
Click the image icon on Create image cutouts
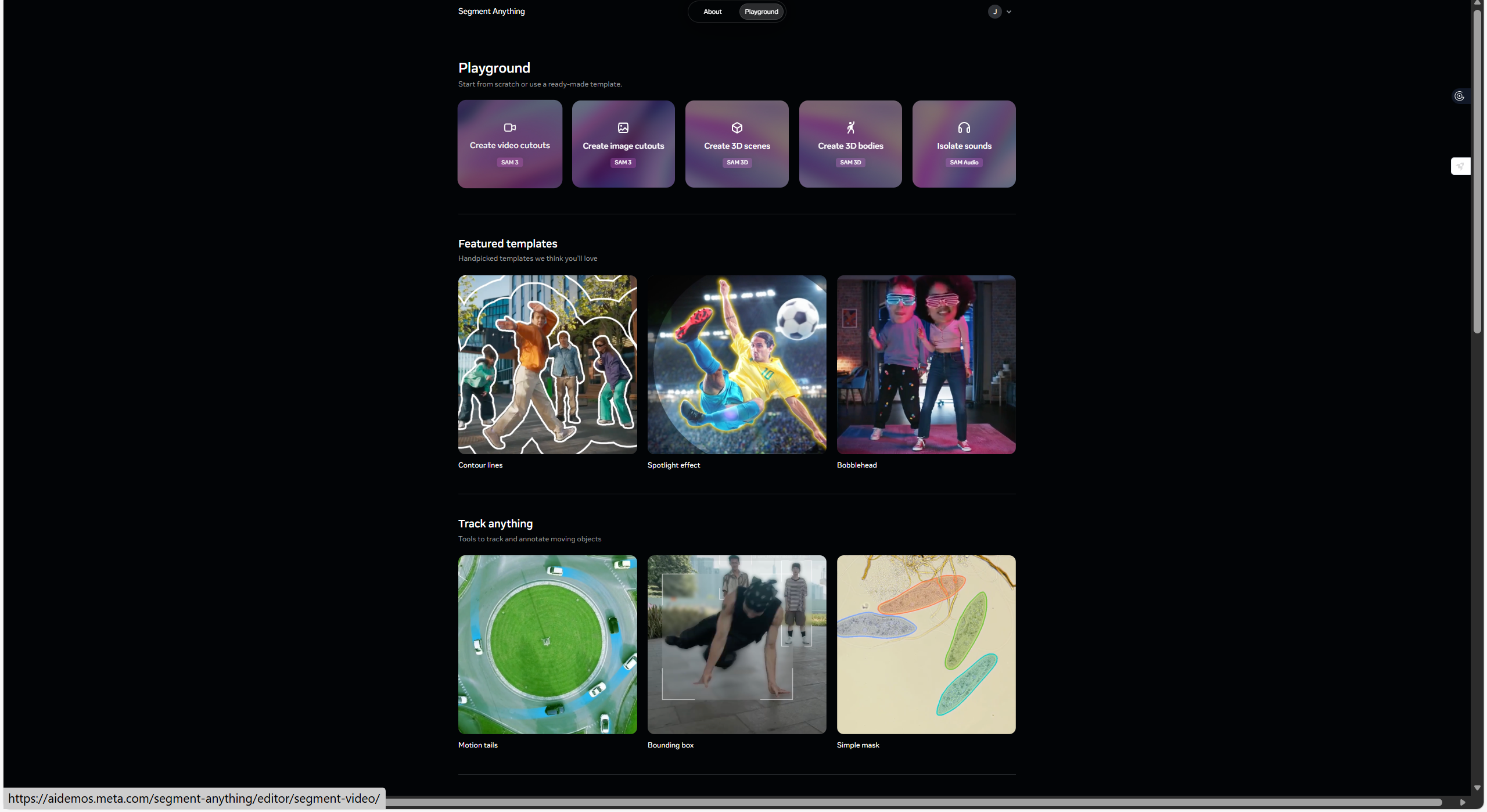[623, 128]
